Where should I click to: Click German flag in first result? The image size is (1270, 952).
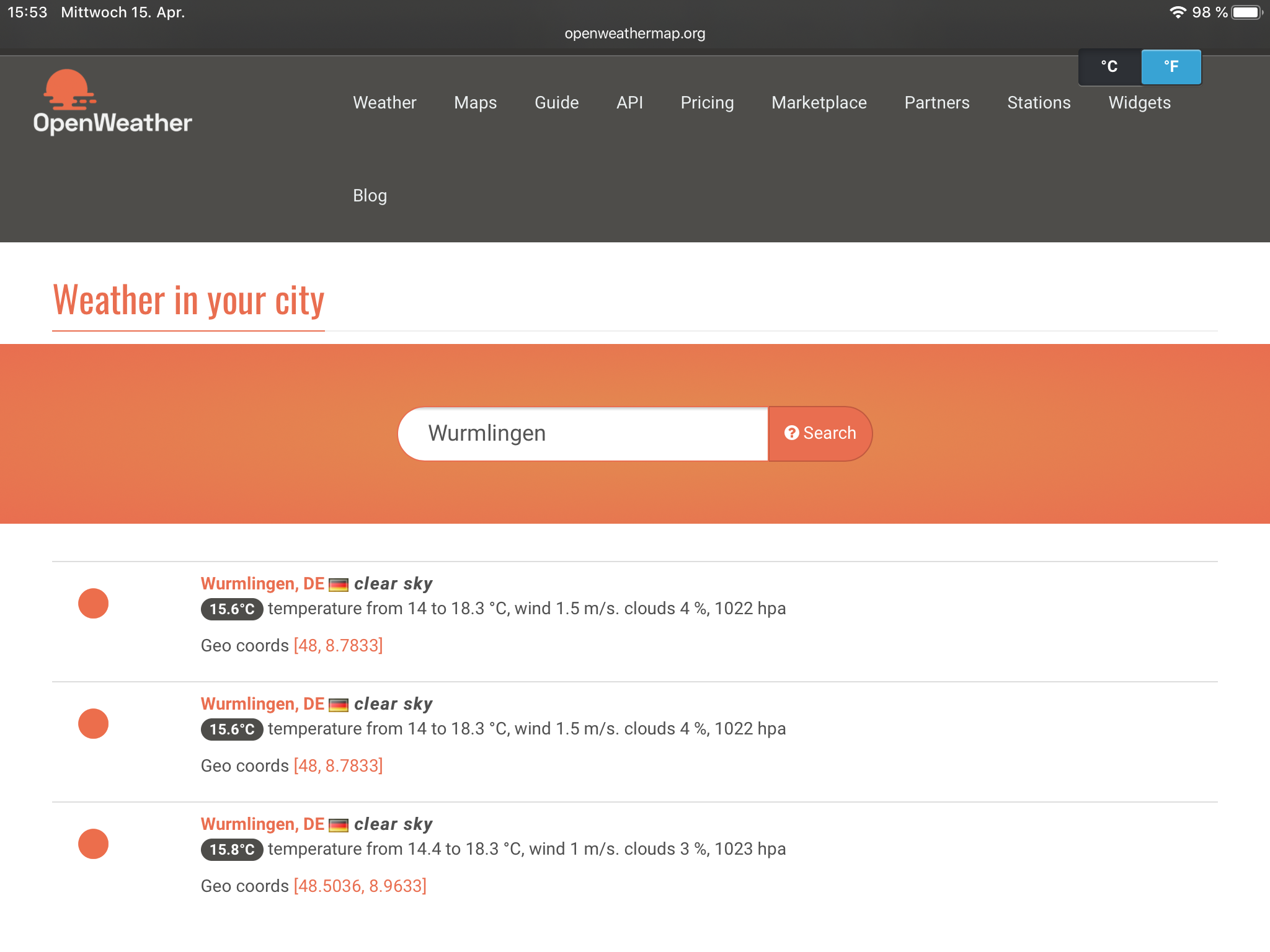[339, 584]
